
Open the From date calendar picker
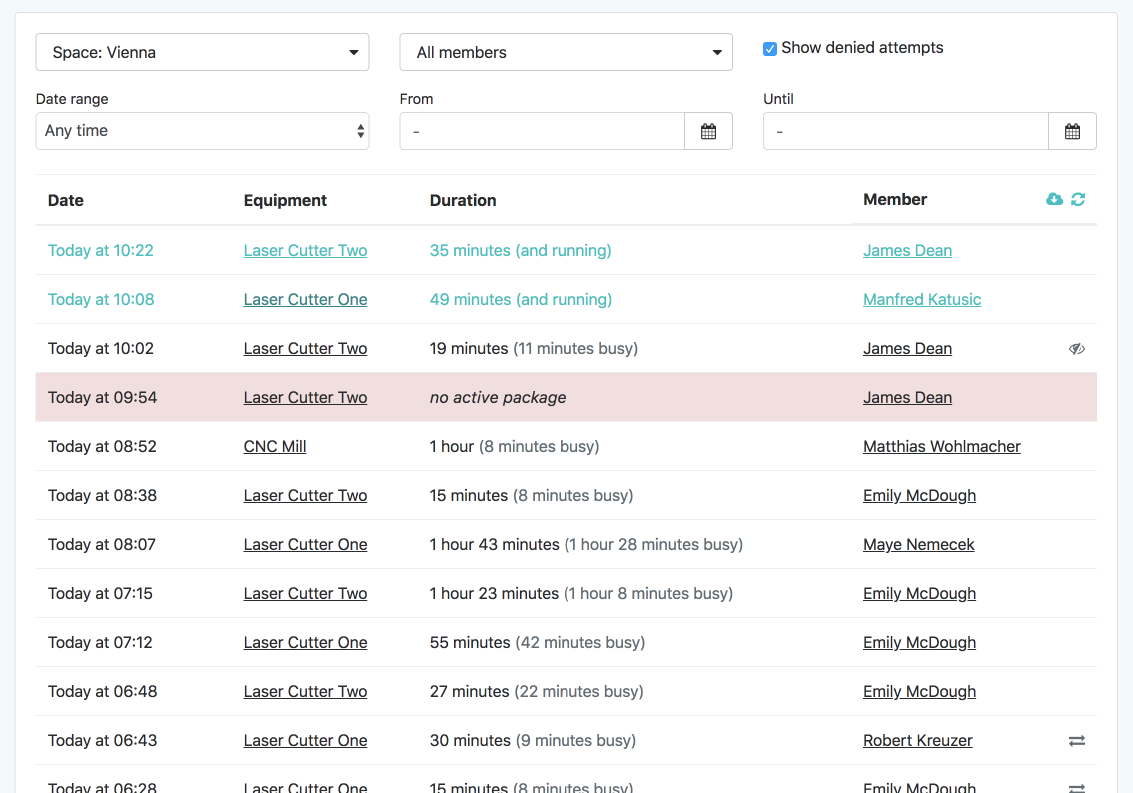click(x=708, y=131)
